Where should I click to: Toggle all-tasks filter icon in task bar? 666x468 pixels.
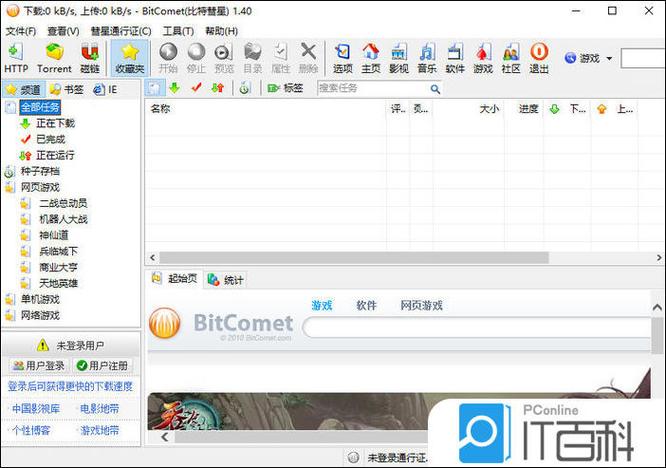click(x=153, y=88)
